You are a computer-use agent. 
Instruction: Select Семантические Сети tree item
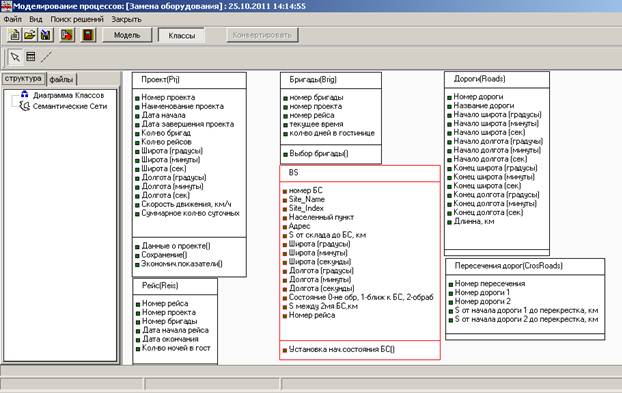[x=70, y=106]
